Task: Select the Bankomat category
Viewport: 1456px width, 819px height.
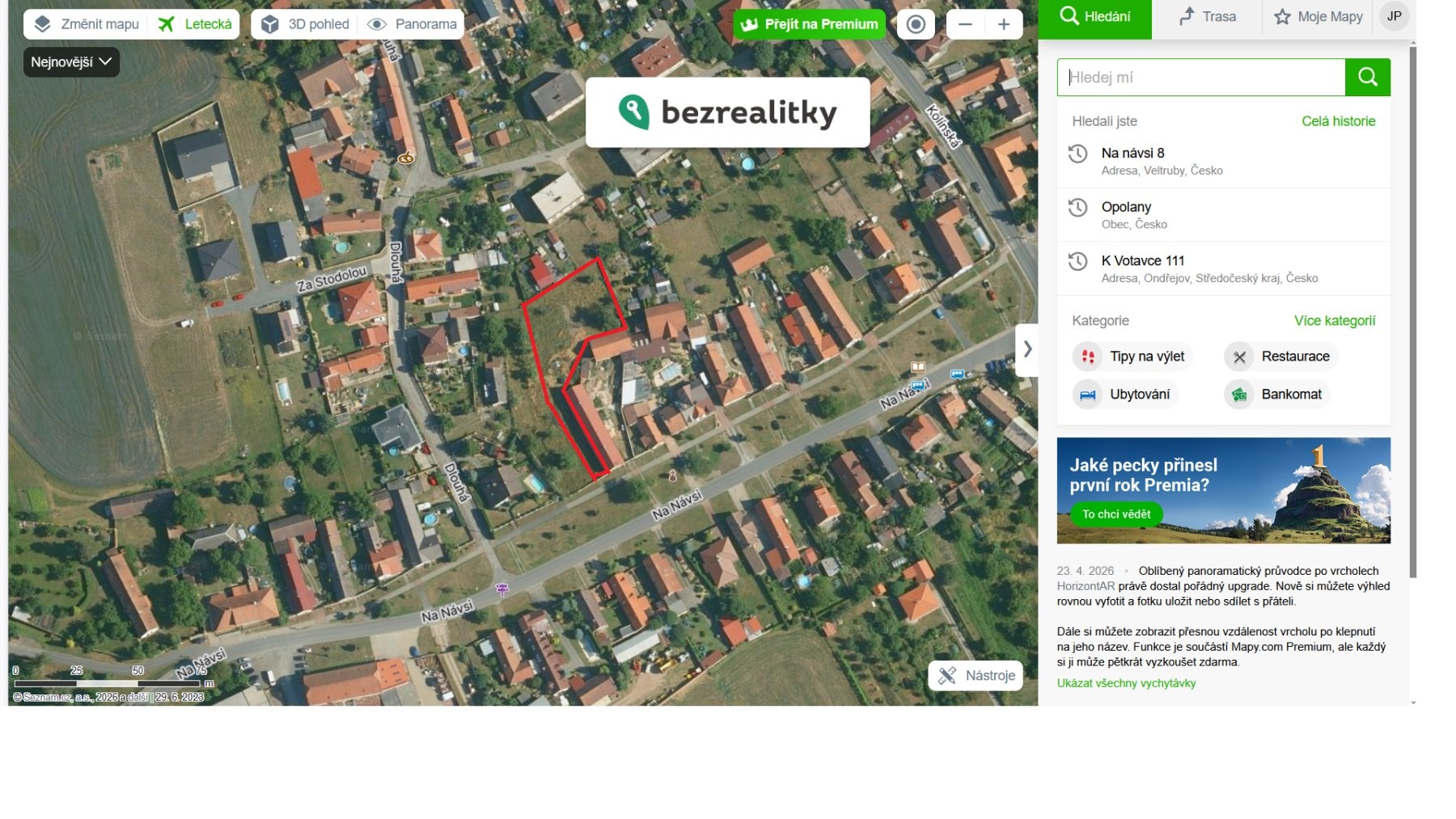Action: [1276, 395]
